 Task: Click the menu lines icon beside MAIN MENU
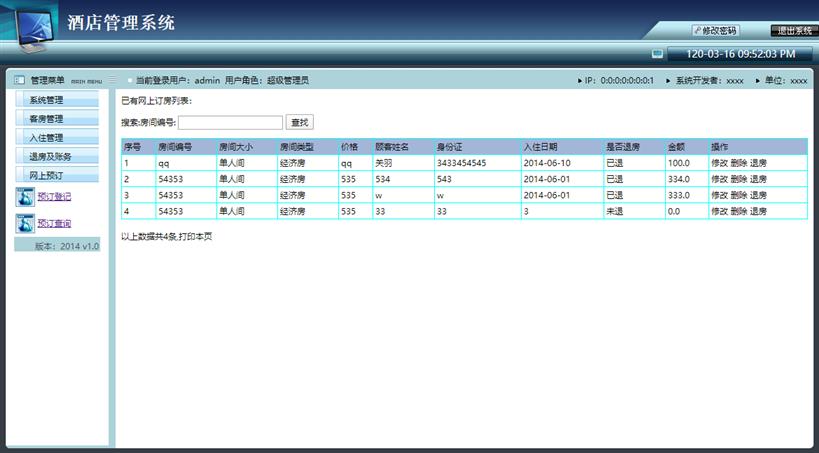coord(113,80)
